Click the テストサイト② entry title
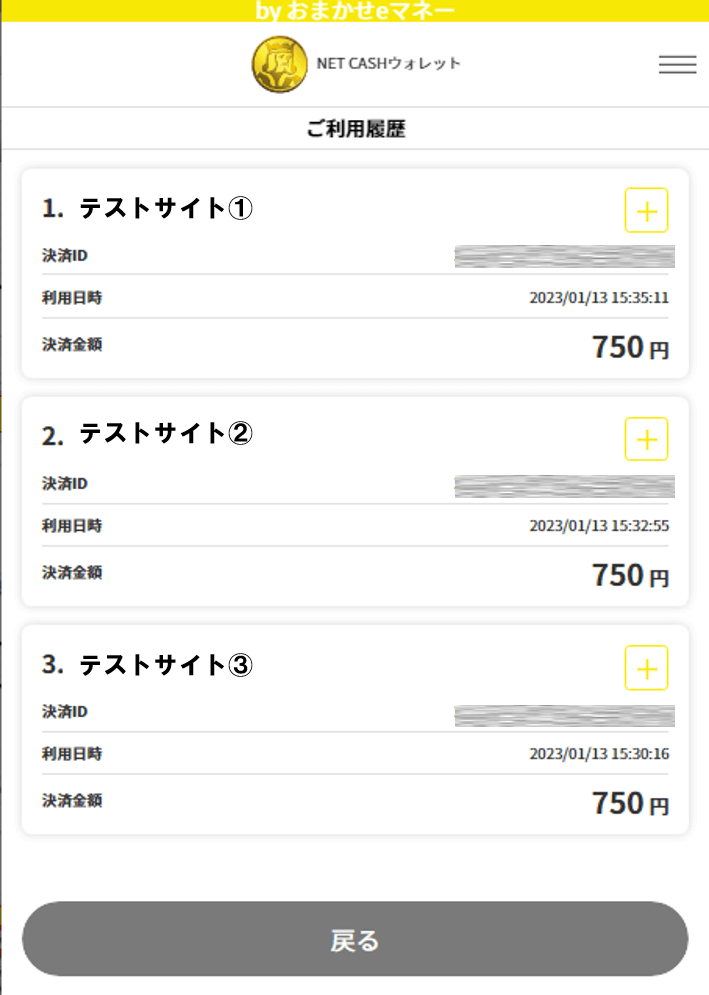Image resolution: width=709 pixels, height=995 pixels. (x=166, y=435)
